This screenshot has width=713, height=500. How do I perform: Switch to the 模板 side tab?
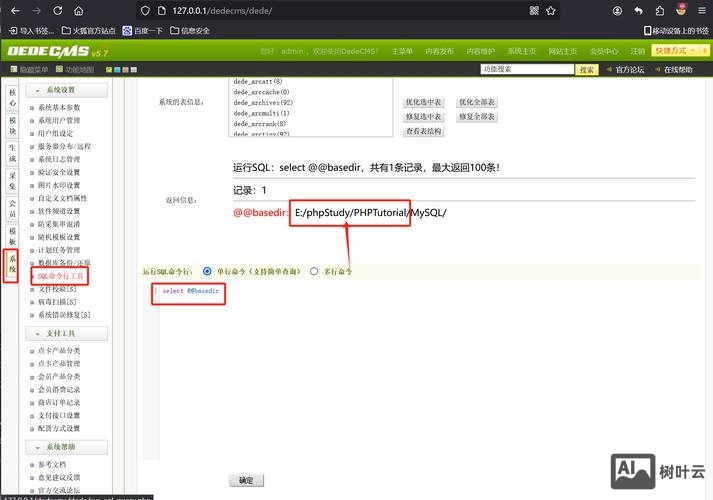[x=12, y=236]
